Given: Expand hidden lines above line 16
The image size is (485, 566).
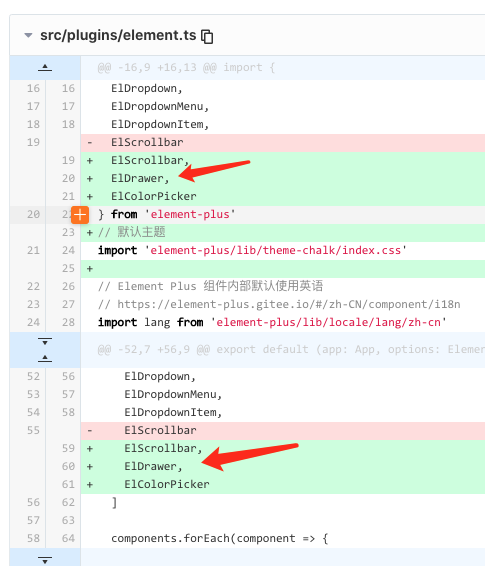Looking at the screenshot, I should coord(45,68).
